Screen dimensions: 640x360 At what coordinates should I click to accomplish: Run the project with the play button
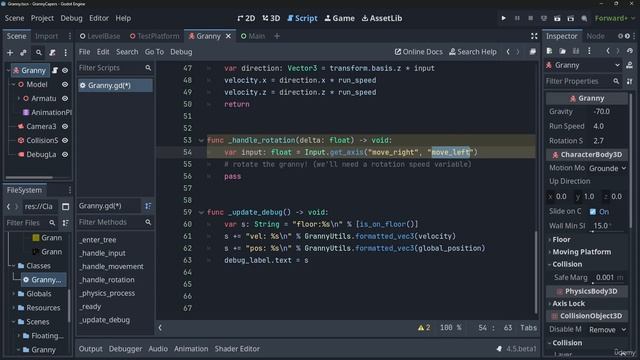tap(503, 18)
